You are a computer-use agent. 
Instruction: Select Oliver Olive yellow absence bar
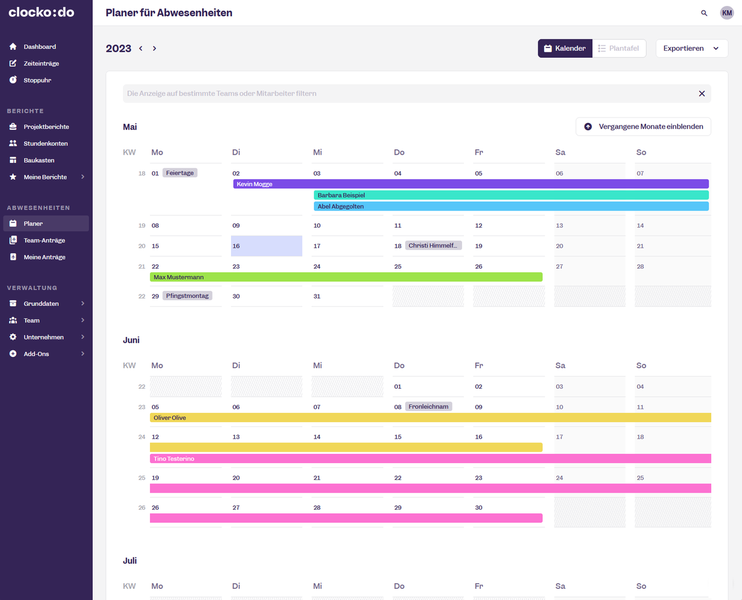pyautogui.click(x=431, y=417)
